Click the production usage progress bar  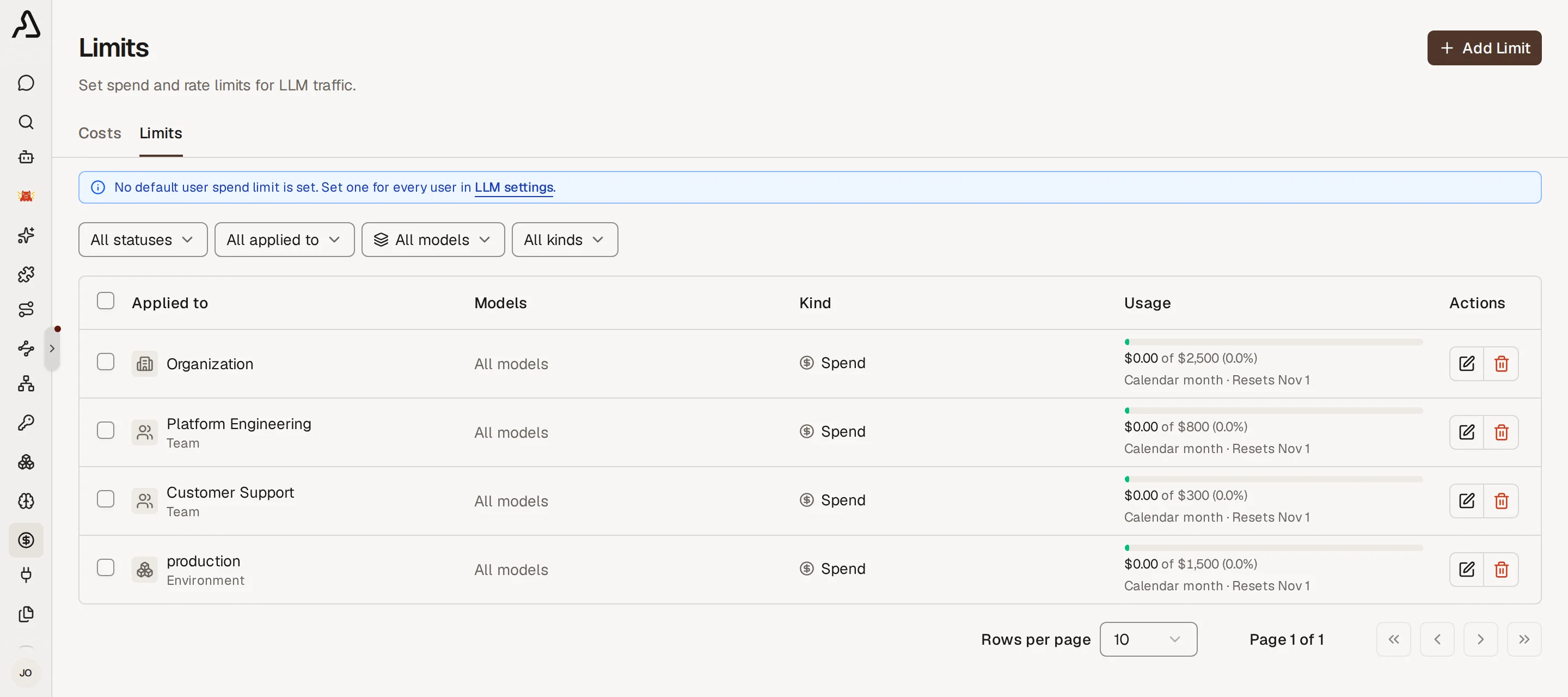tap(1273, 548)
